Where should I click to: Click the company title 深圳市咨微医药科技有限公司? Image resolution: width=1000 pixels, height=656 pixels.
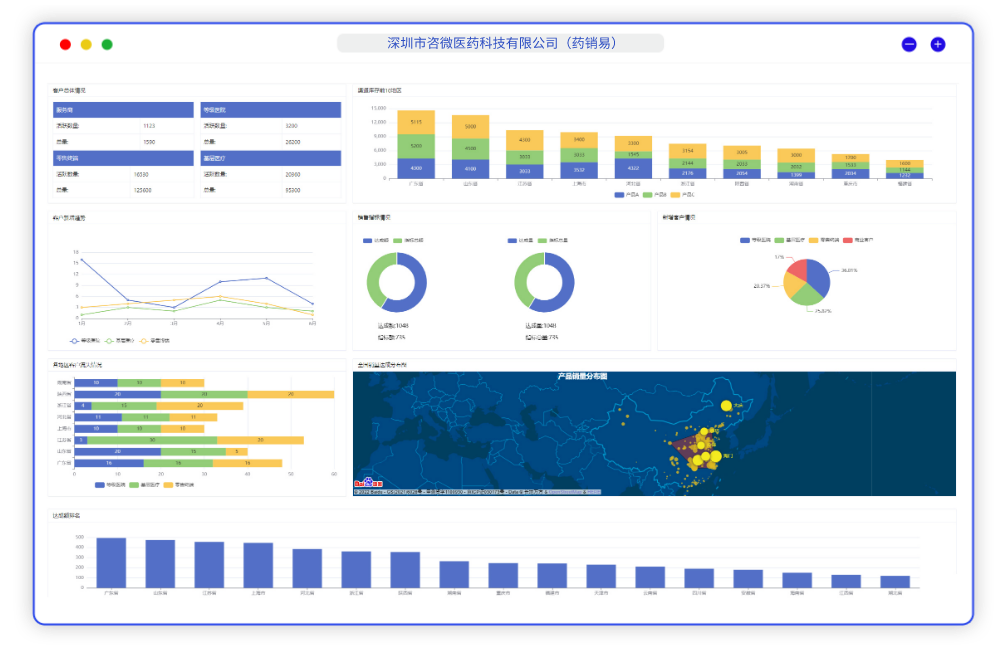point(500,43)
